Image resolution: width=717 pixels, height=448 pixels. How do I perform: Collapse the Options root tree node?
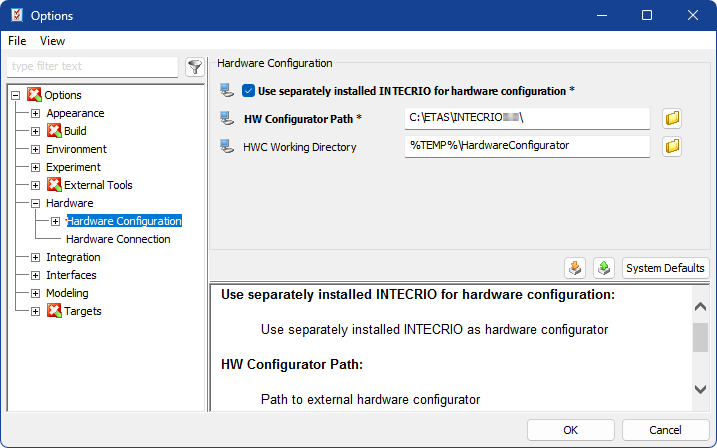pyautogui.click(x=16, y=96)
